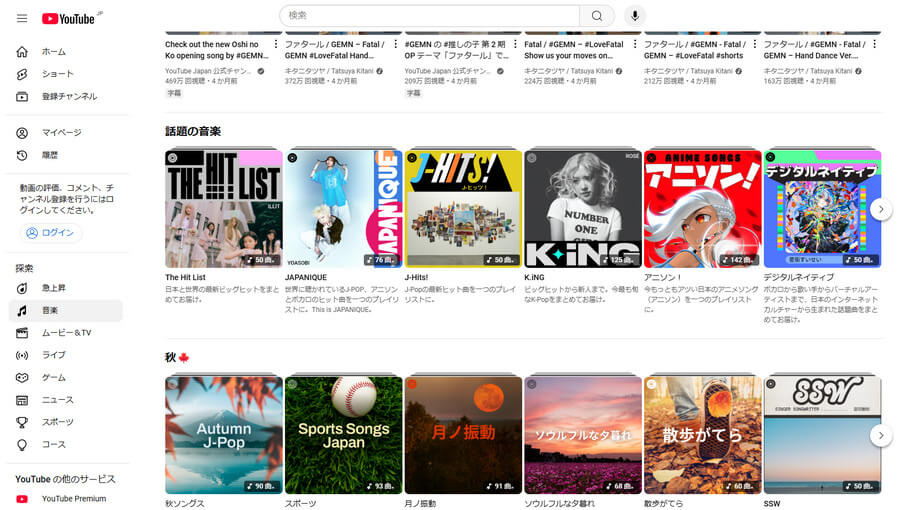
Task: Open the hamburger guide menu
Action: [22, 18]
